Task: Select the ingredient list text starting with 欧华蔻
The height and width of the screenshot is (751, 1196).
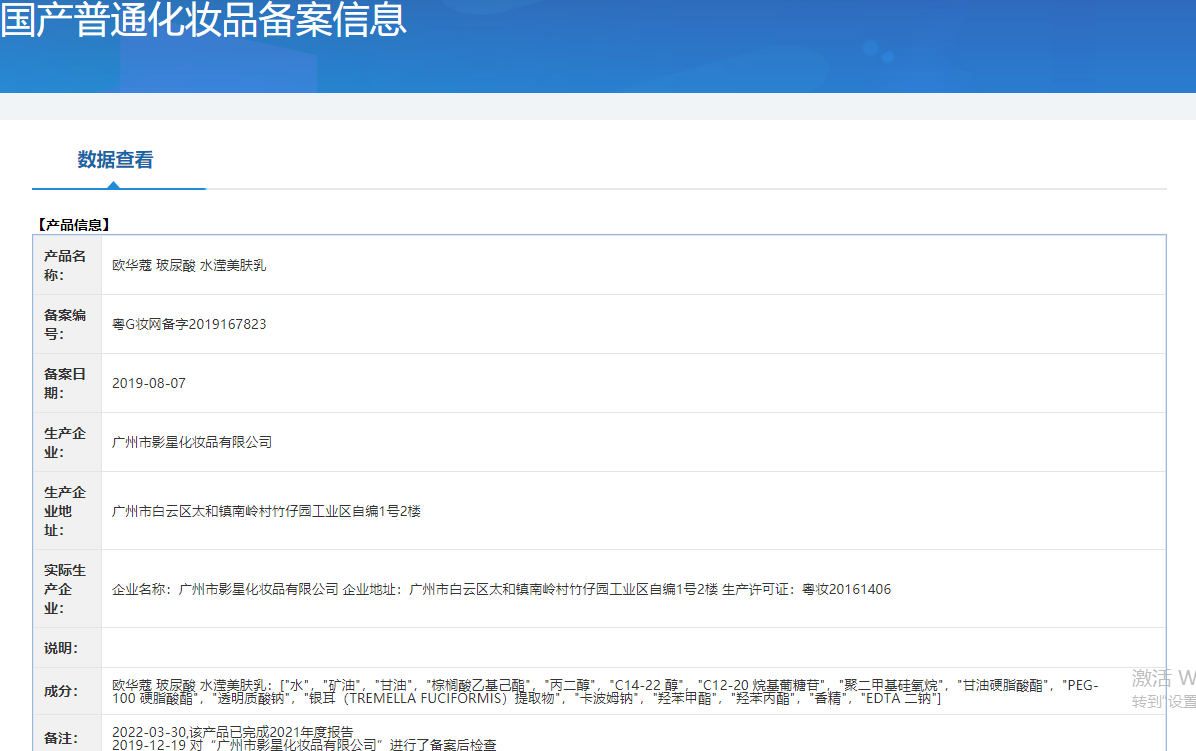Action: tap(606, 692)
